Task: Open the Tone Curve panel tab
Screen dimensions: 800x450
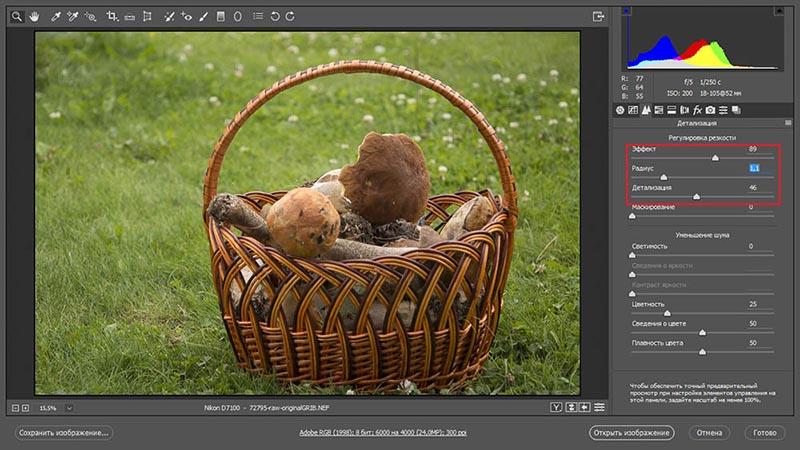Action: [633, 110]
